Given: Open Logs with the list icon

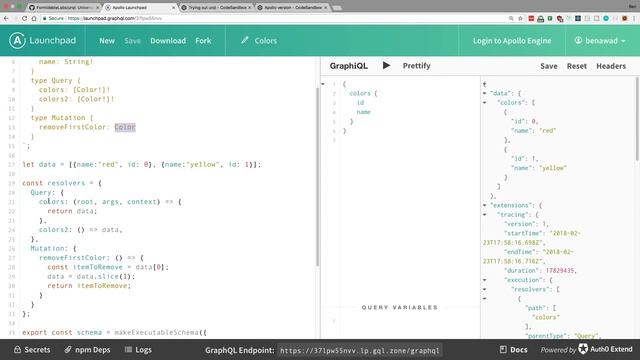Looking at the screenshot, I should pos(138,350).
